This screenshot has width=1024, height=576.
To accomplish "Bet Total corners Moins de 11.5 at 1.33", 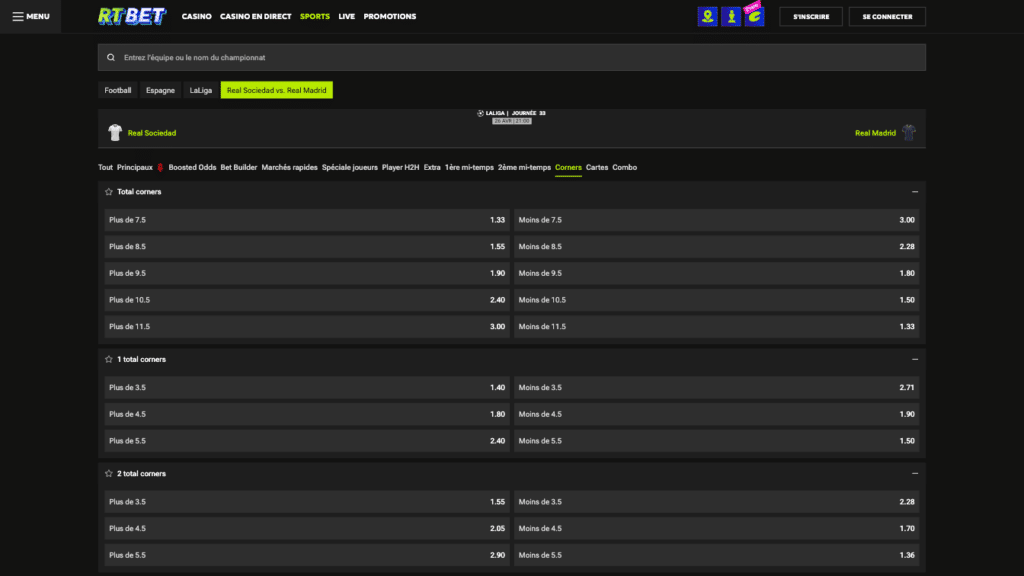I will (716, 327).
